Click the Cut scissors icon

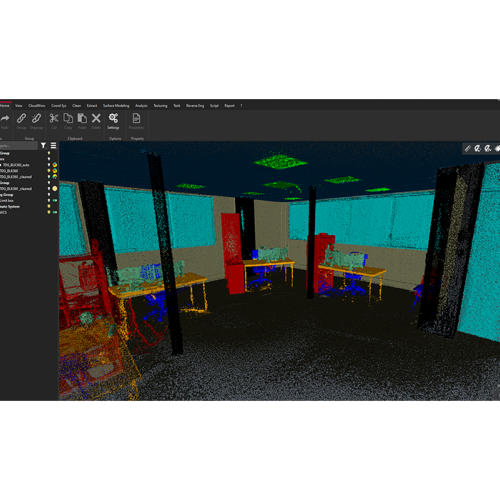click(x=54, y=118)
